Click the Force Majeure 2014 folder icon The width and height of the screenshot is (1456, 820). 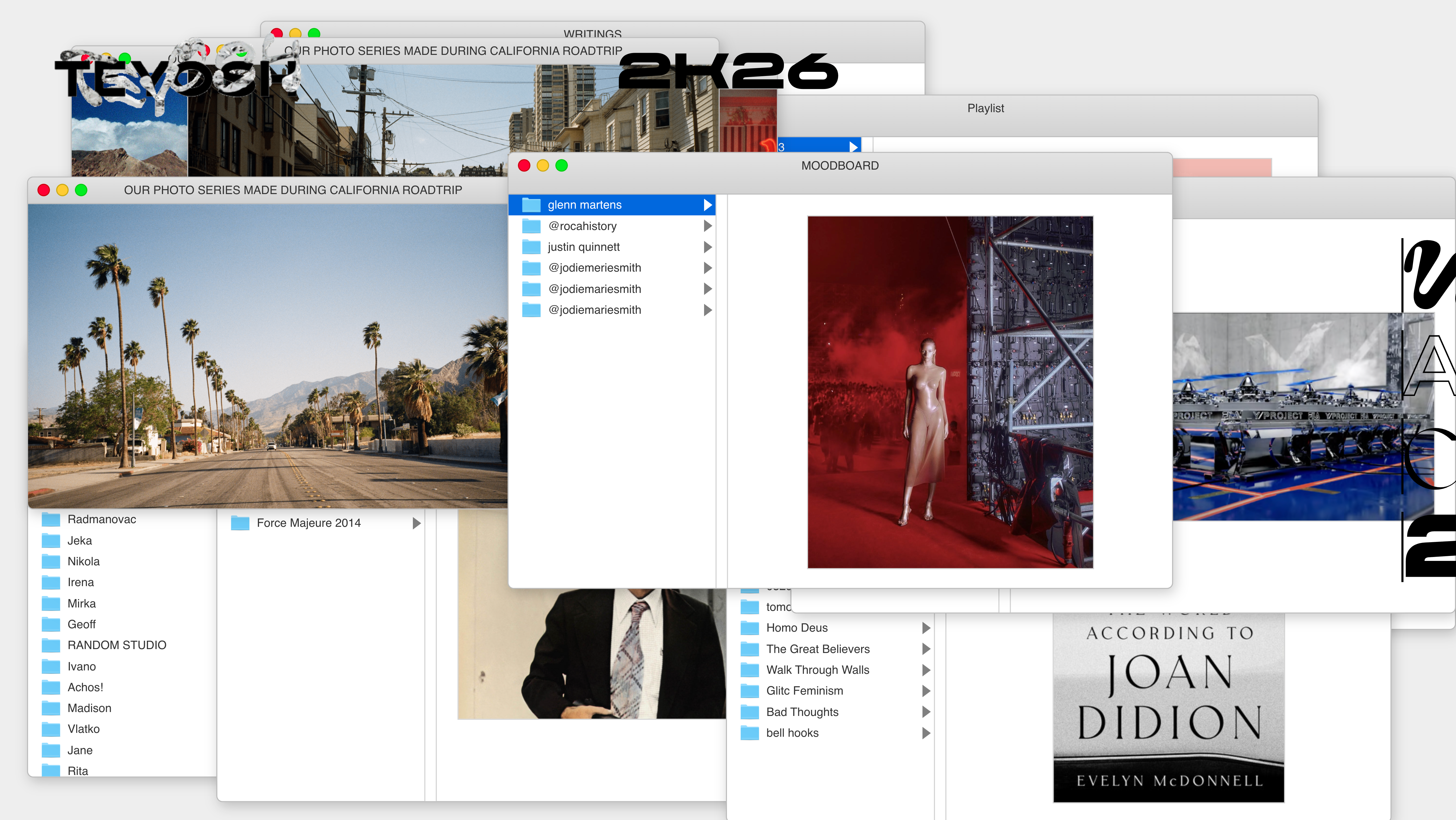[x=240, y=523]
